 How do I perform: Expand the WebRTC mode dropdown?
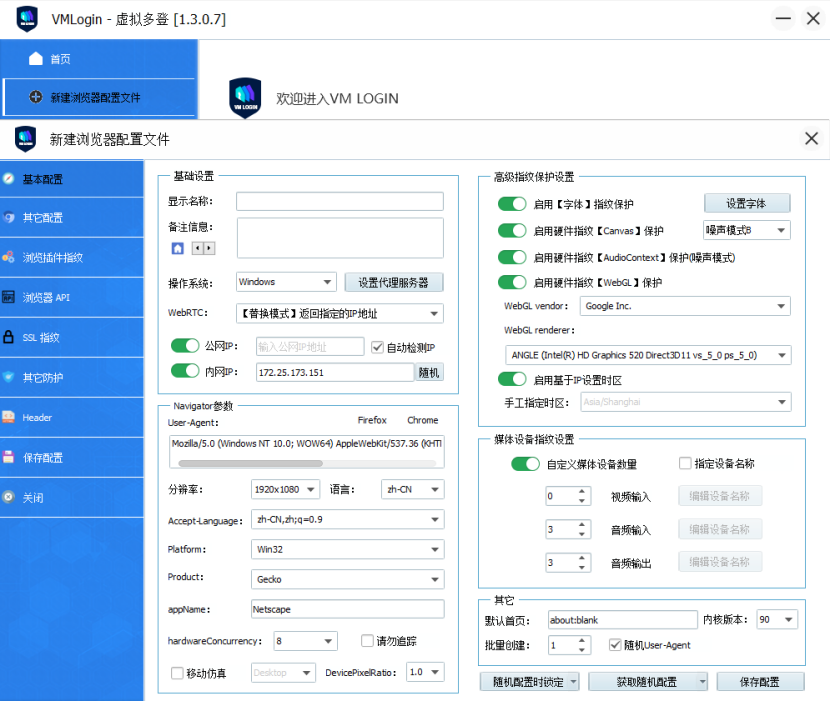341,313
